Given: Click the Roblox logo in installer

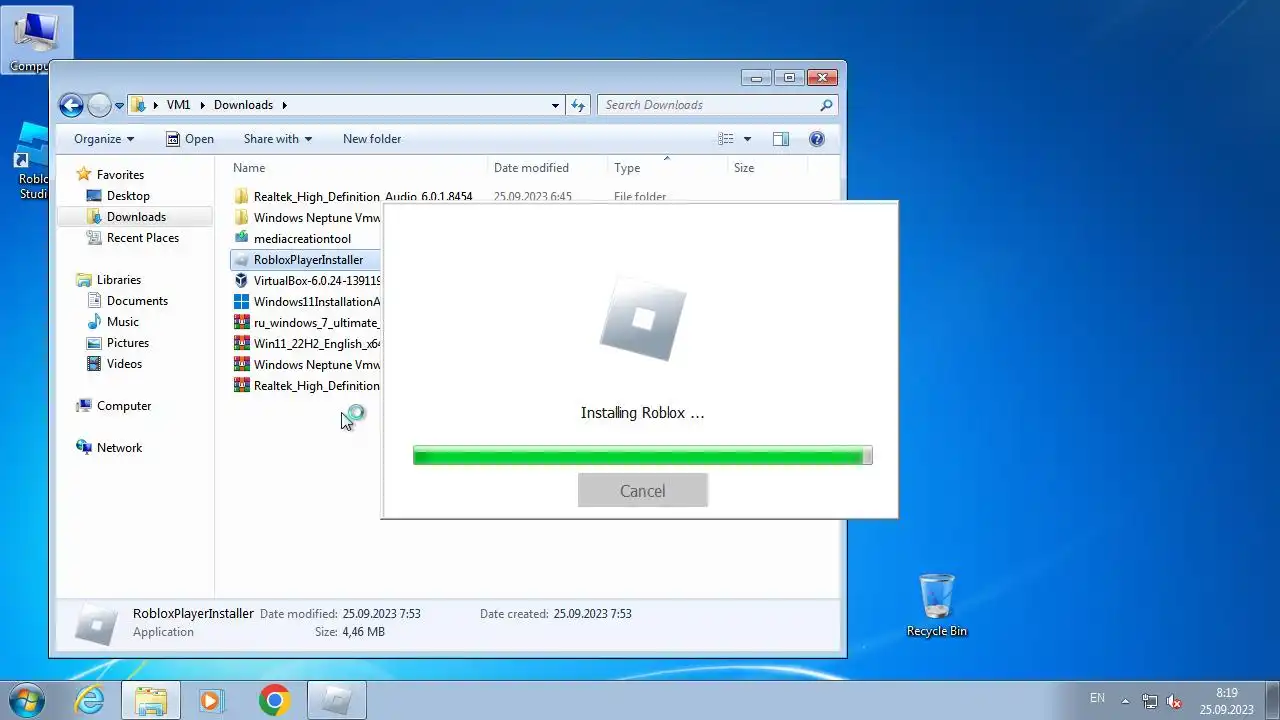Looking at the screenshot, I should 643,320.
